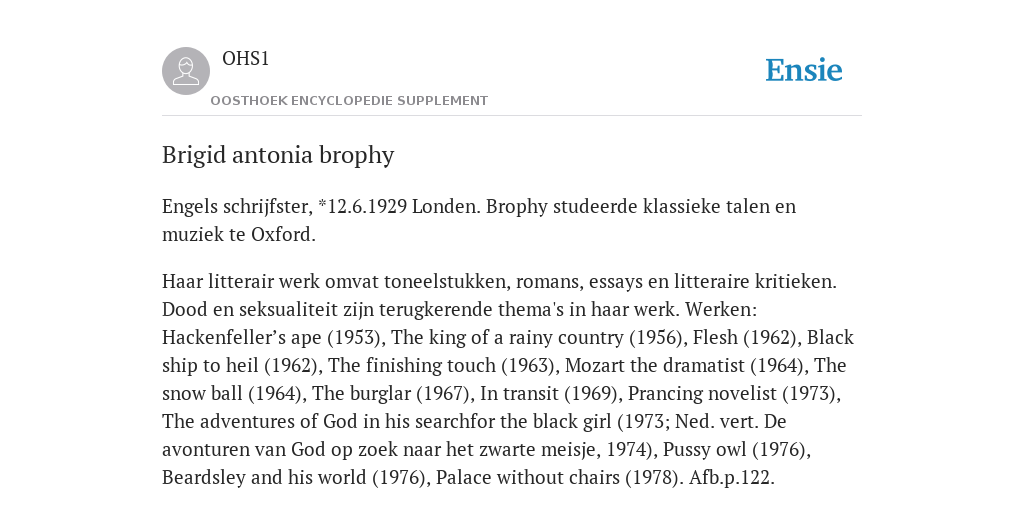Image resolution: width=1024 pixels, height=512 pixels.
Task: Click the Brigid antonia brophy heading
Action: click(x=278, y=155)
